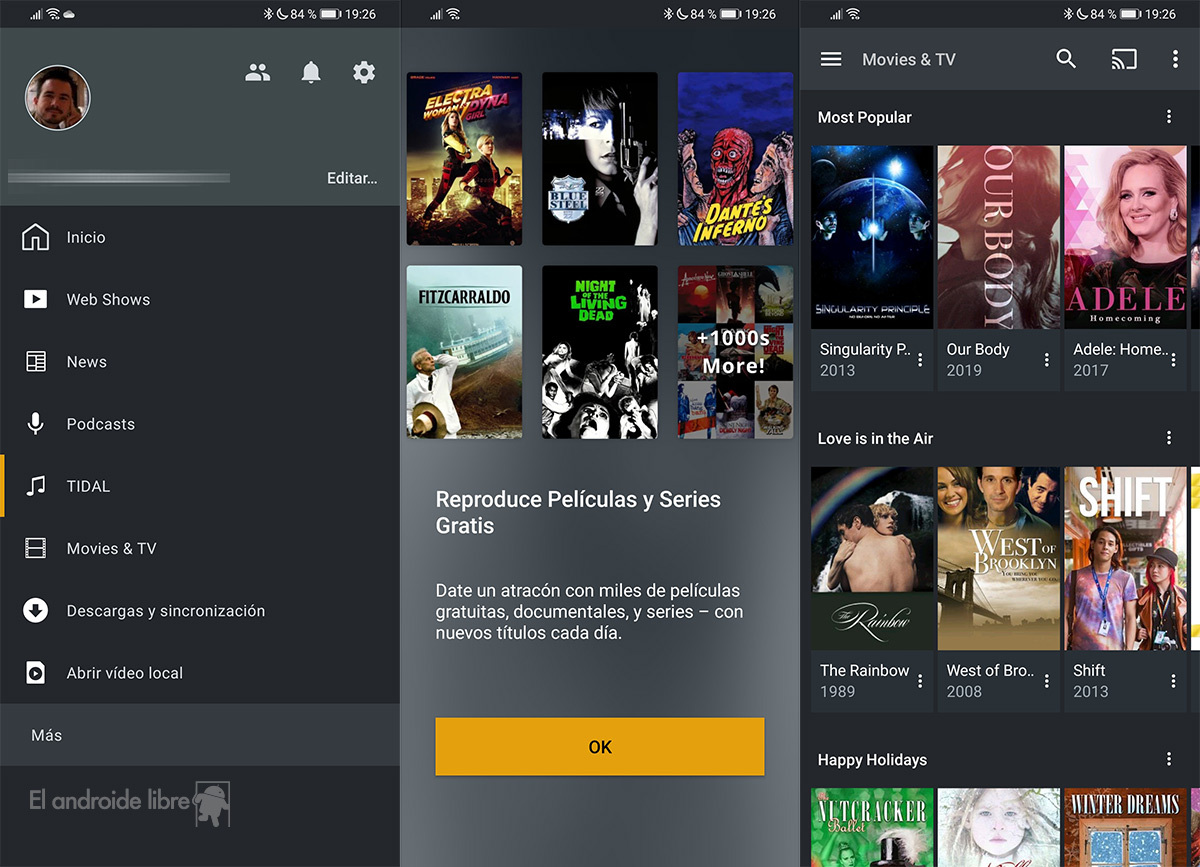Tap the user profile avatar

coord(58,98)
